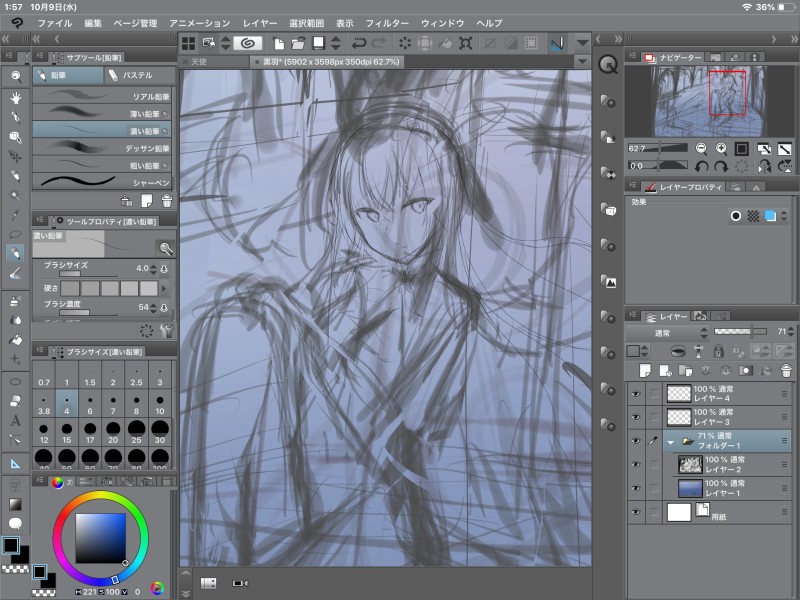
Task: Adjust layer opacity stepper arrows
Action: [x=790, y=332]
